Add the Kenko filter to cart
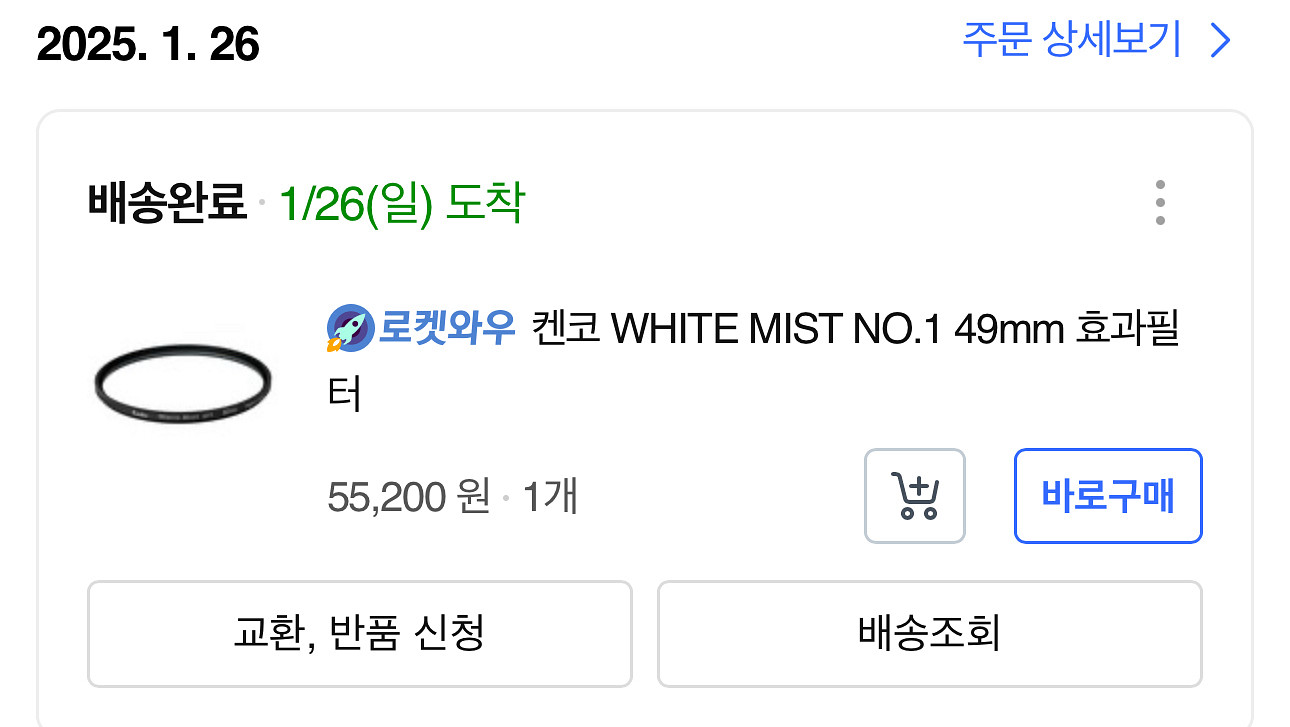 point(915,496)
